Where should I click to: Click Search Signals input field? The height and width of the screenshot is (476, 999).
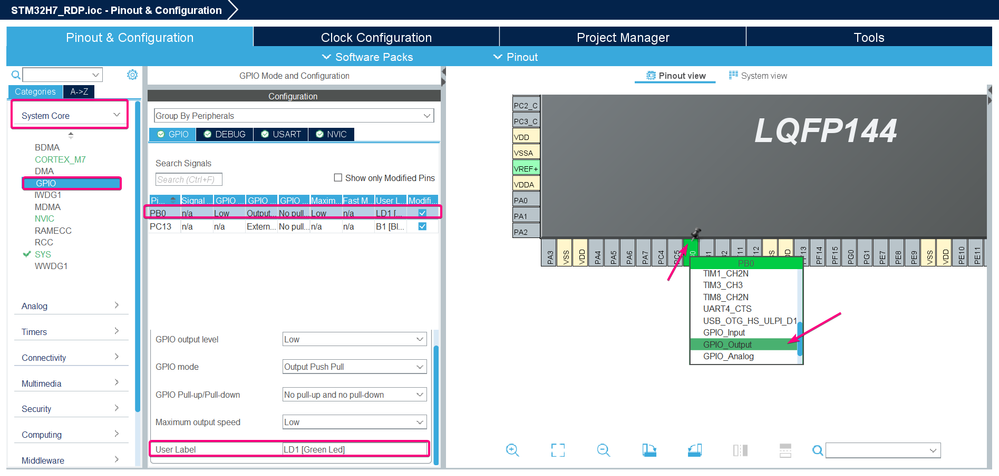point(189,180)
